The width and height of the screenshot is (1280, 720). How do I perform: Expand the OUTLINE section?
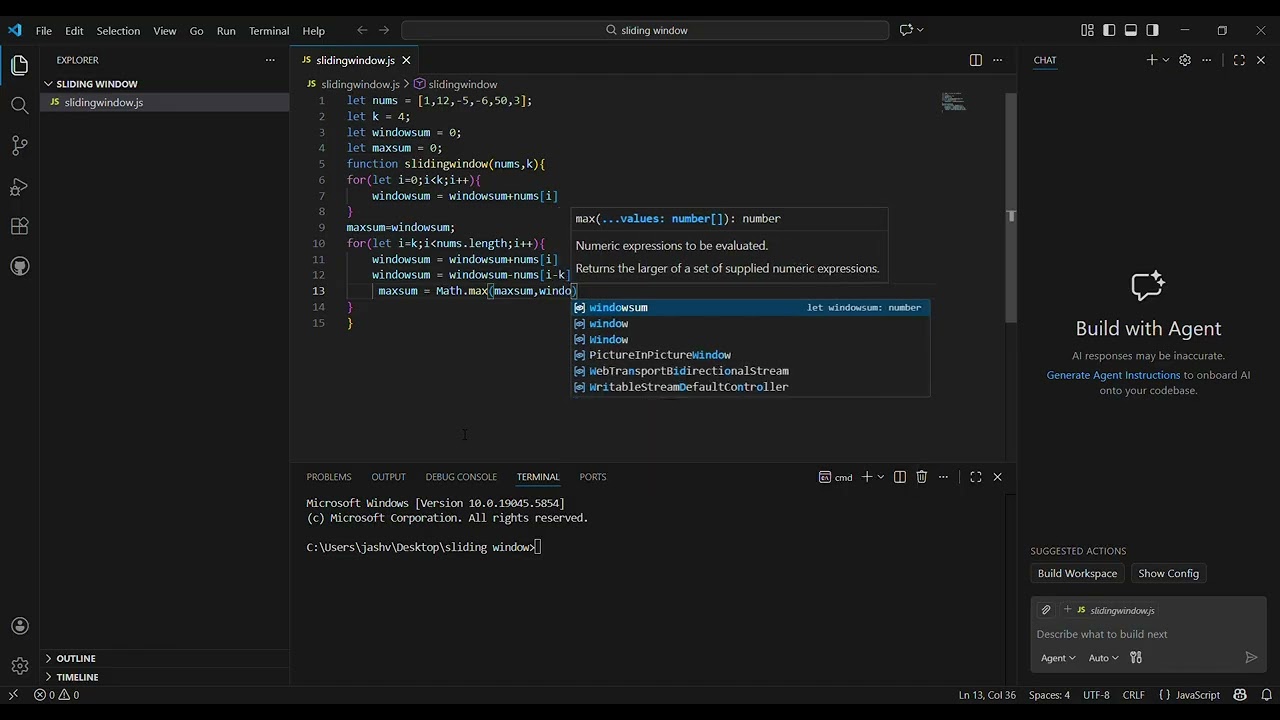[x=164, y=658]
